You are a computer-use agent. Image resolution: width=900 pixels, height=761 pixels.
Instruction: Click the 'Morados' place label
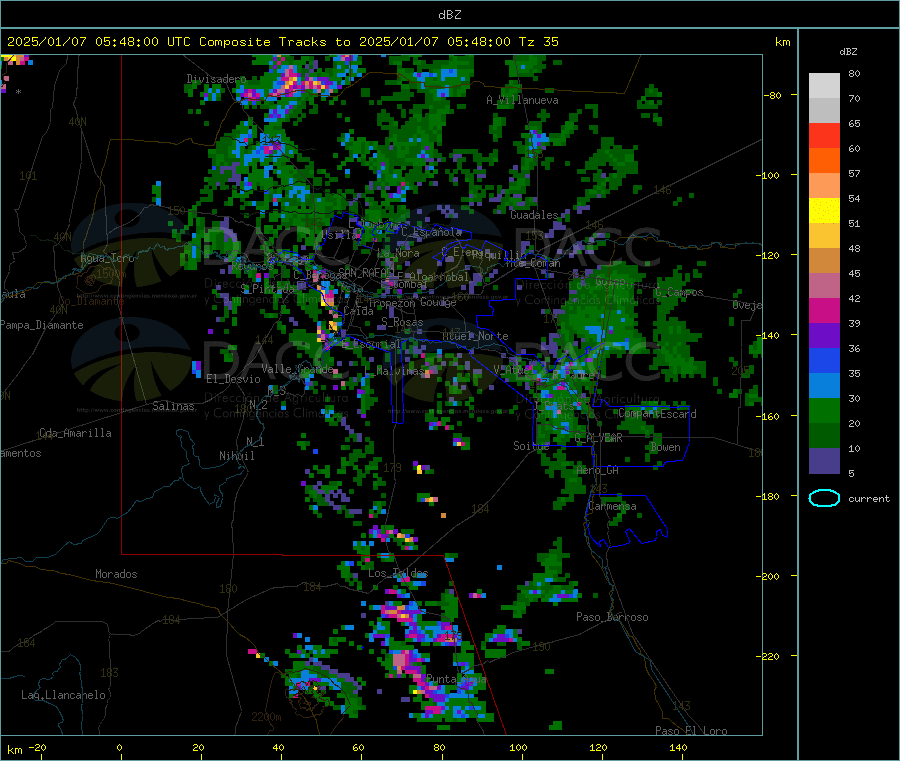pos(116,574)
